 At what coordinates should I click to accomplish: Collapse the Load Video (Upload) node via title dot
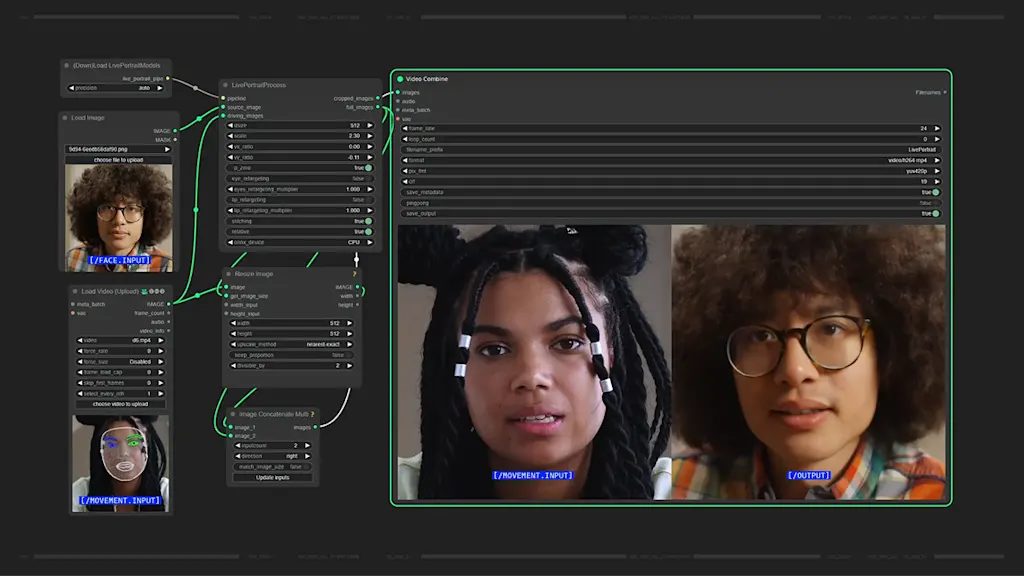click(x=75, y=291)
